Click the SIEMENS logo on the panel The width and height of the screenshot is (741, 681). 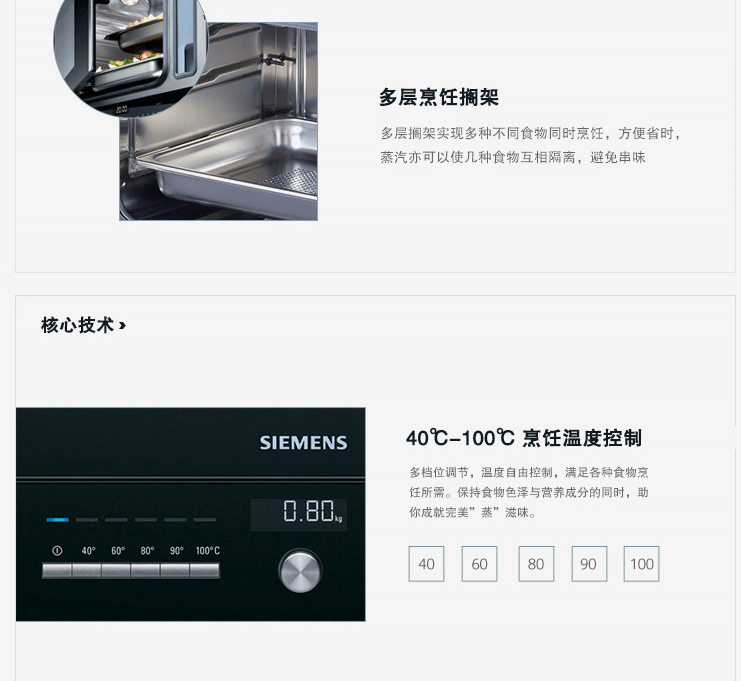303,443
